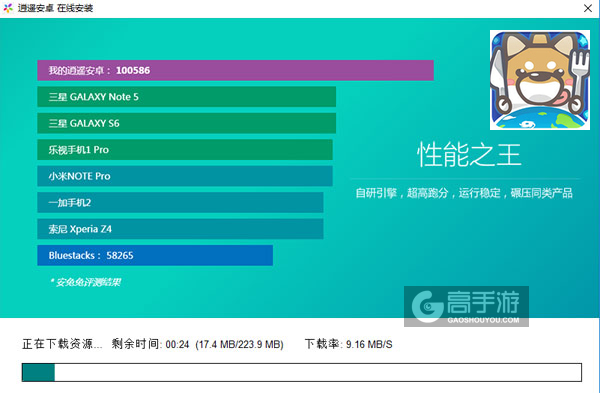Select the 一加手机2 bar
600x393 pixels.
(180, 202)
